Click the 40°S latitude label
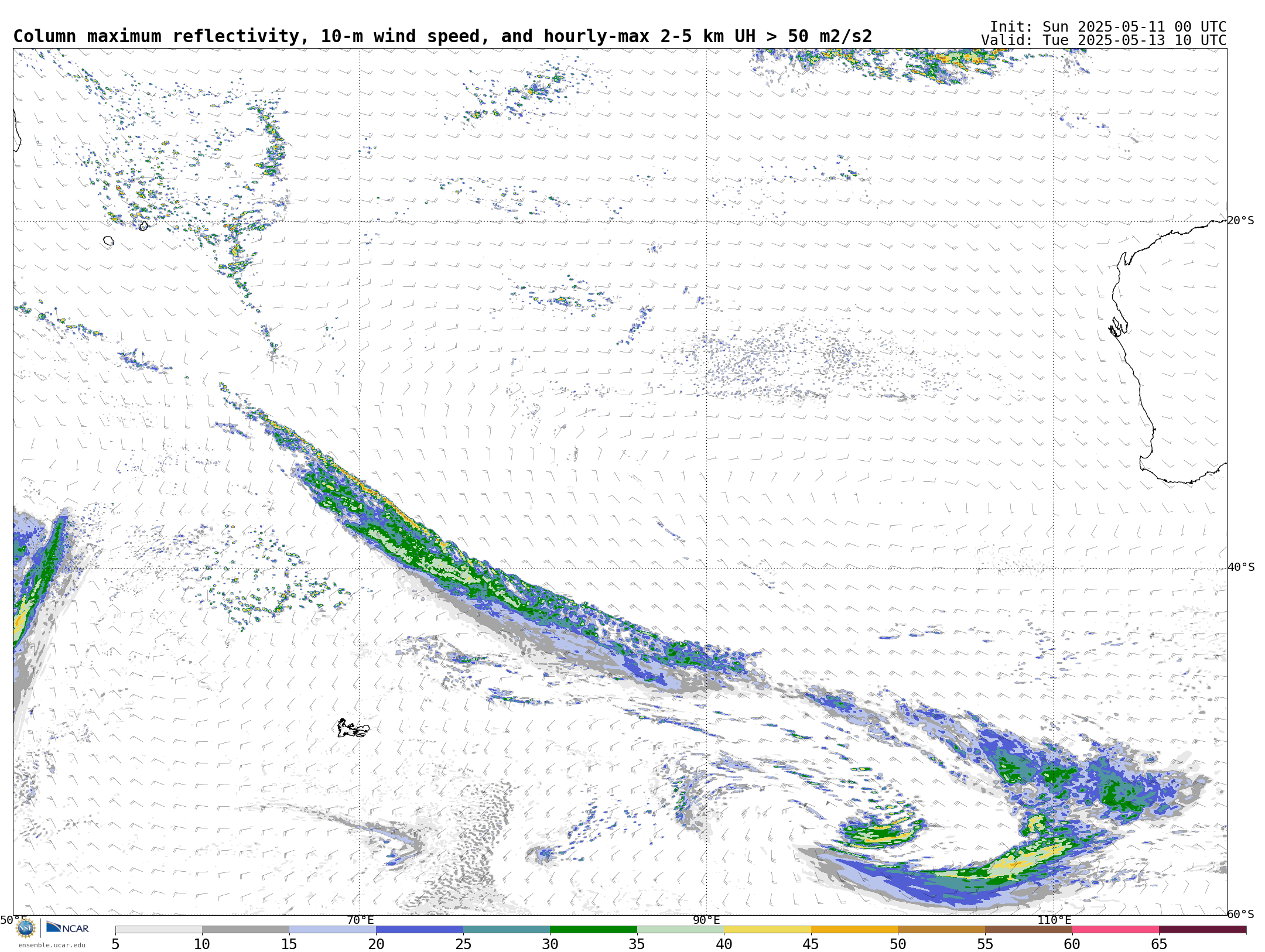 1241,567
